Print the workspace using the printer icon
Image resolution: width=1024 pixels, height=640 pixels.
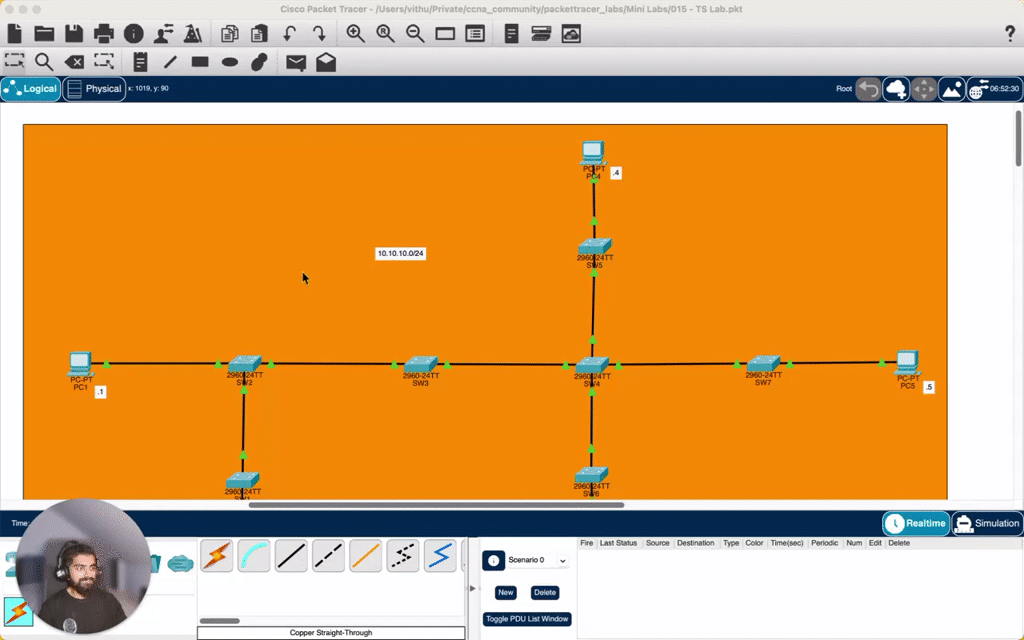103,33
